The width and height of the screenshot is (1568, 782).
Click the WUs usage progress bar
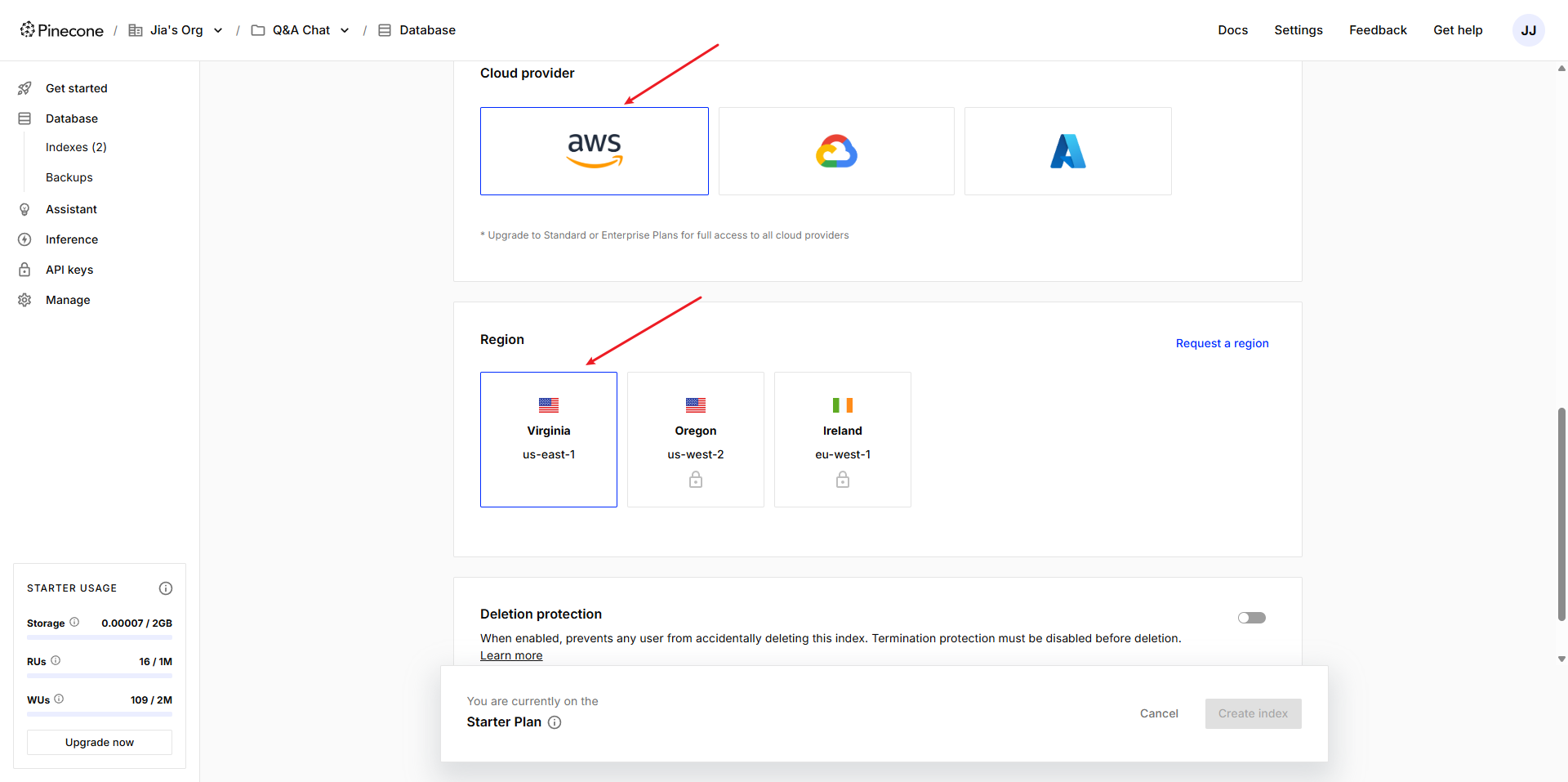[100, 714]
